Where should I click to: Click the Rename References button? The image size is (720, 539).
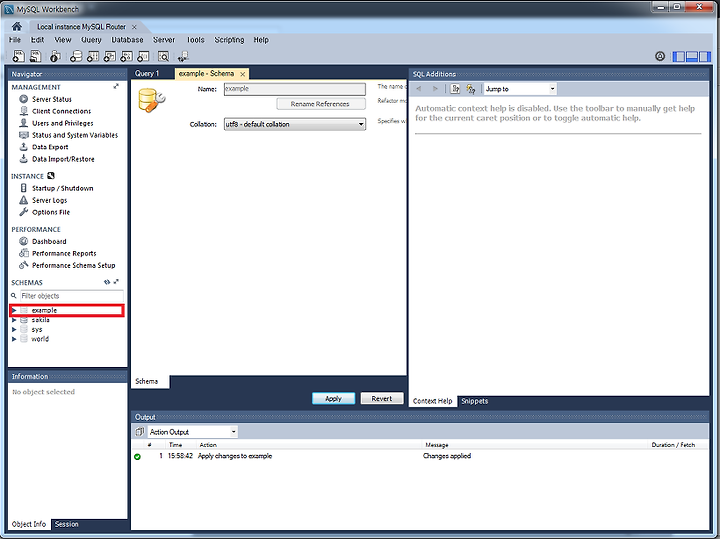pos(321,104)
